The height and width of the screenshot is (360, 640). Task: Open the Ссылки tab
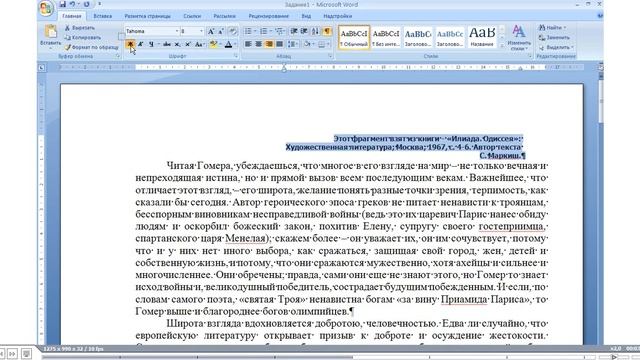192,16
